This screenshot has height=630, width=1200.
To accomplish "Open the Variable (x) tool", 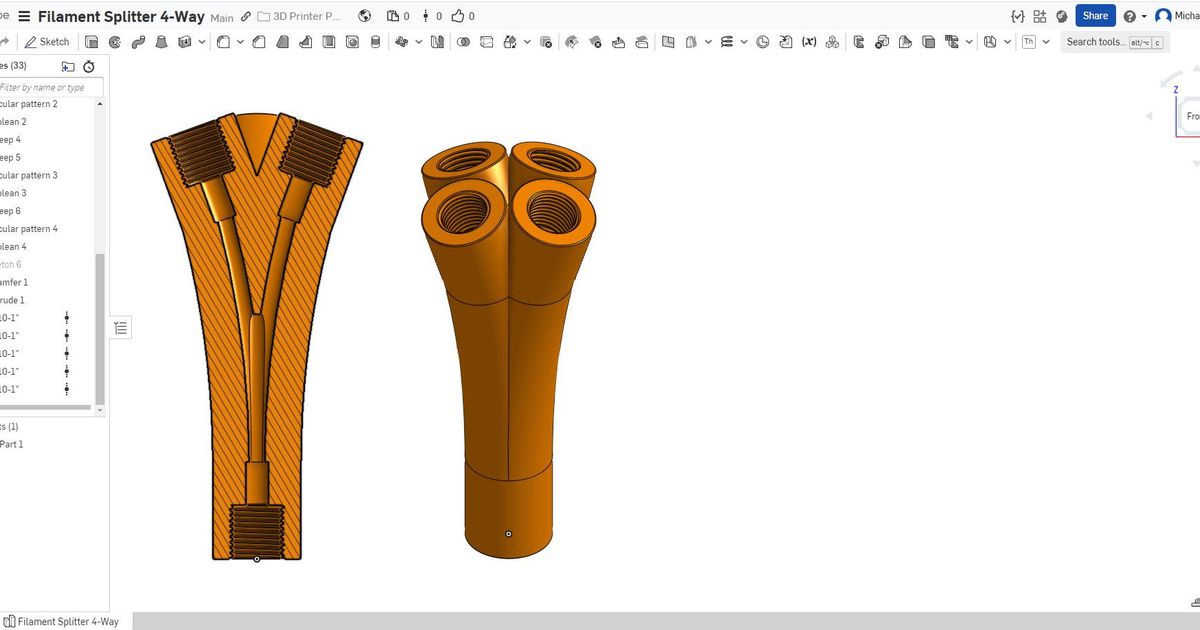I will pos(809,42).
